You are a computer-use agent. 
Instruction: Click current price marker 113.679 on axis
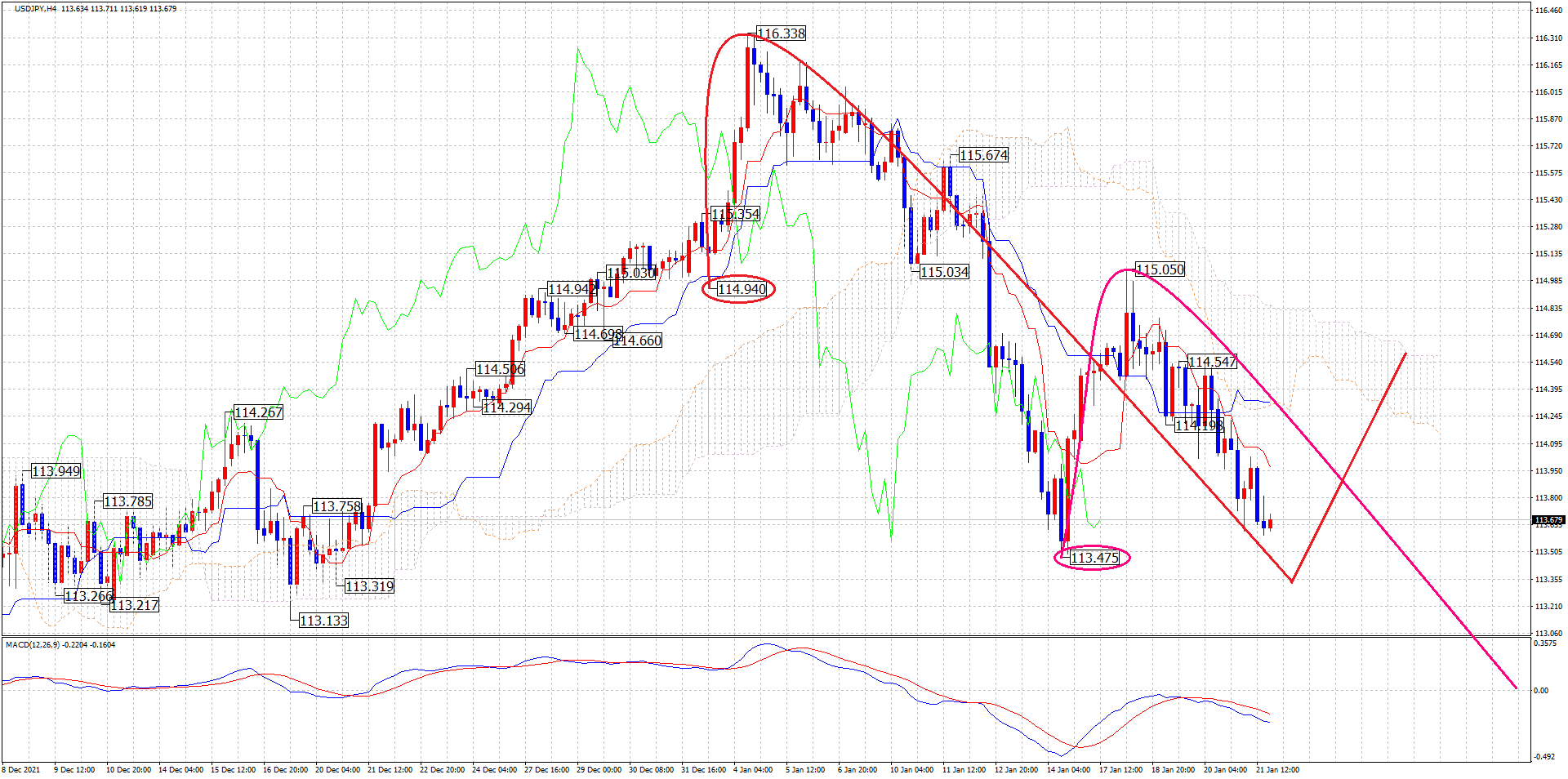1548,520
